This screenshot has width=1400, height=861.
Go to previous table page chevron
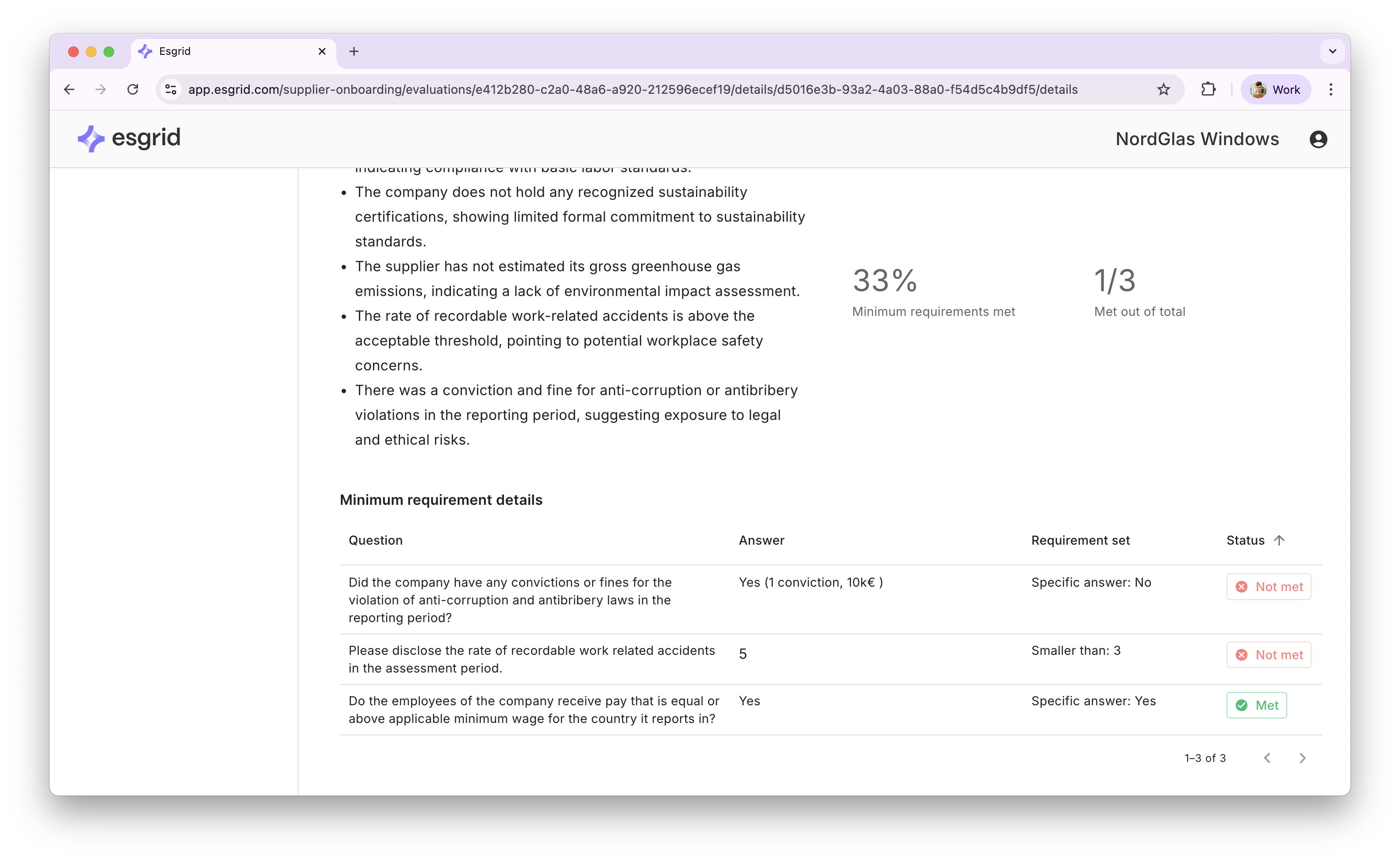(1267, 758)
